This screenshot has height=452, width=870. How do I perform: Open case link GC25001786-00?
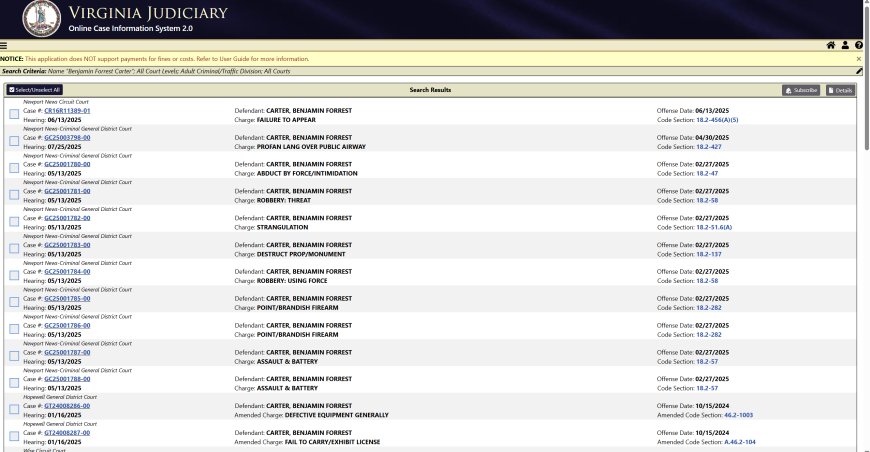[67, 326]
